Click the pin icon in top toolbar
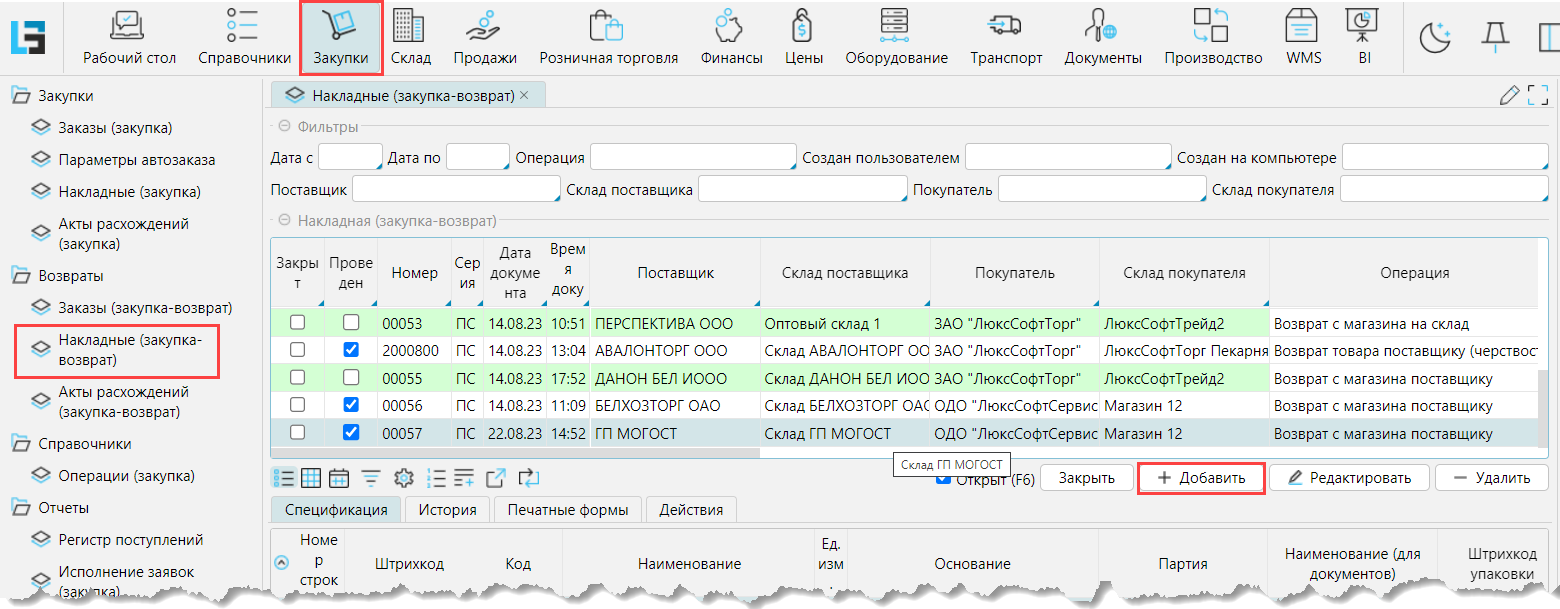 tap(1494, 37)
